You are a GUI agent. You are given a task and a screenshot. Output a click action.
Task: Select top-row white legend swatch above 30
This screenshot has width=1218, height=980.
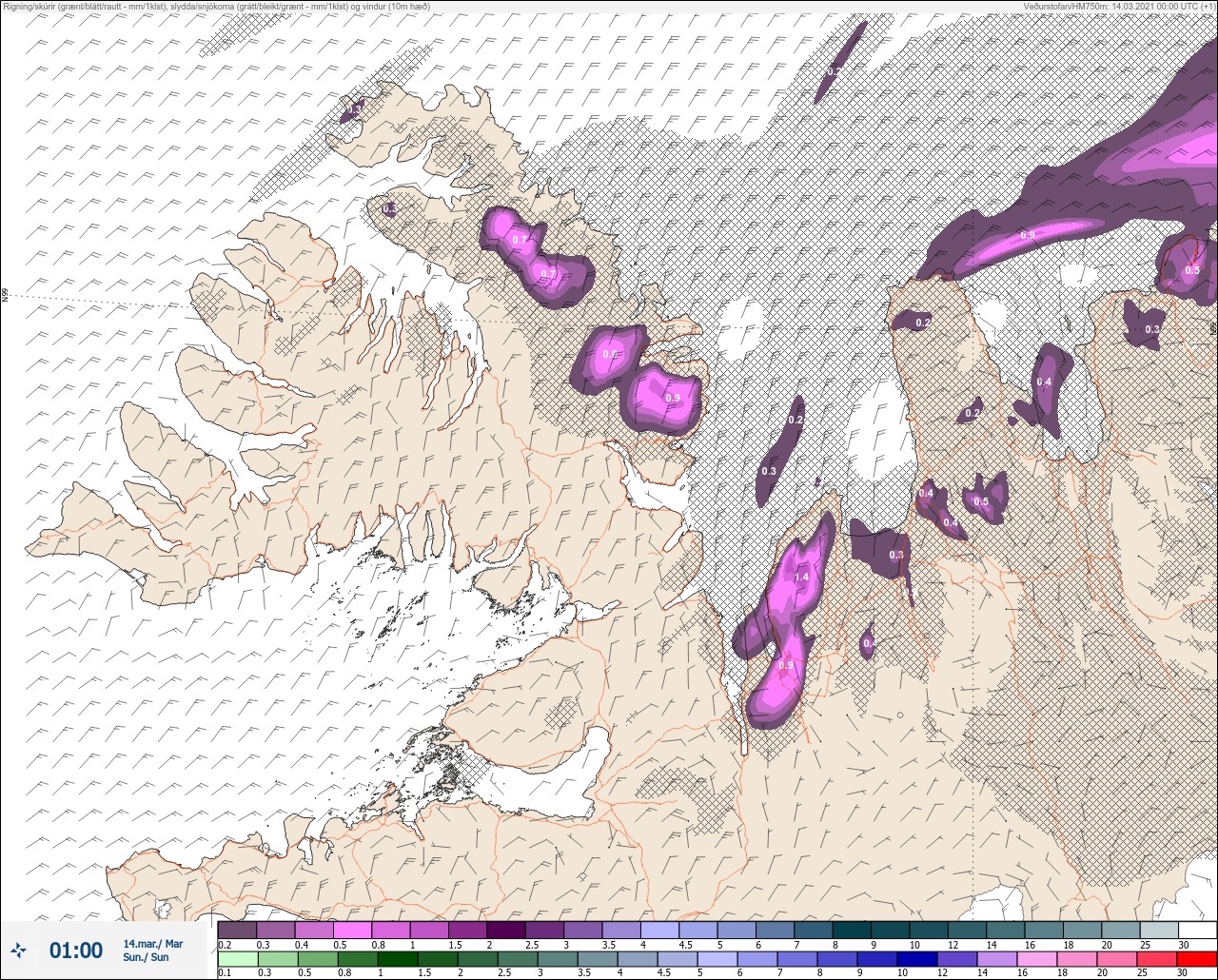1197,930
